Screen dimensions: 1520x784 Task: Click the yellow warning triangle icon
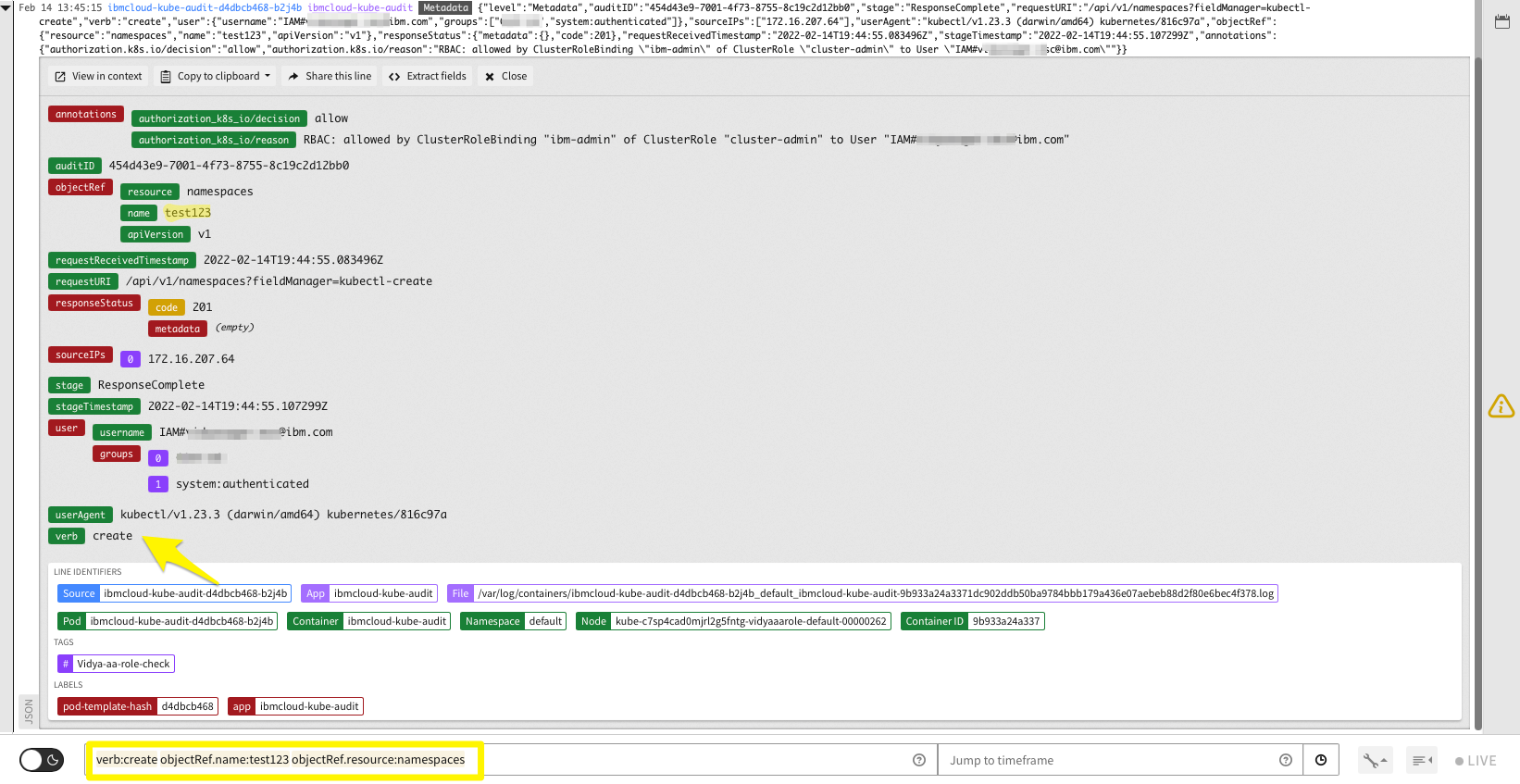[1501, 406]
